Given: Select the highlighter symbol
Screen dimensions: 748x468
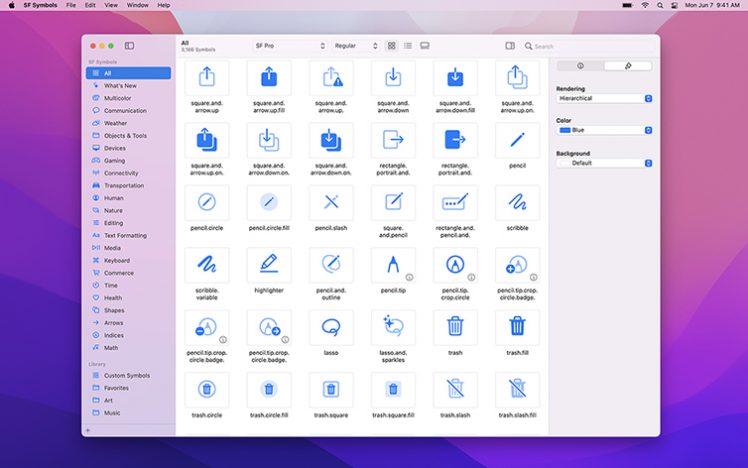Looking at the screenshot, I should point(268,265).
